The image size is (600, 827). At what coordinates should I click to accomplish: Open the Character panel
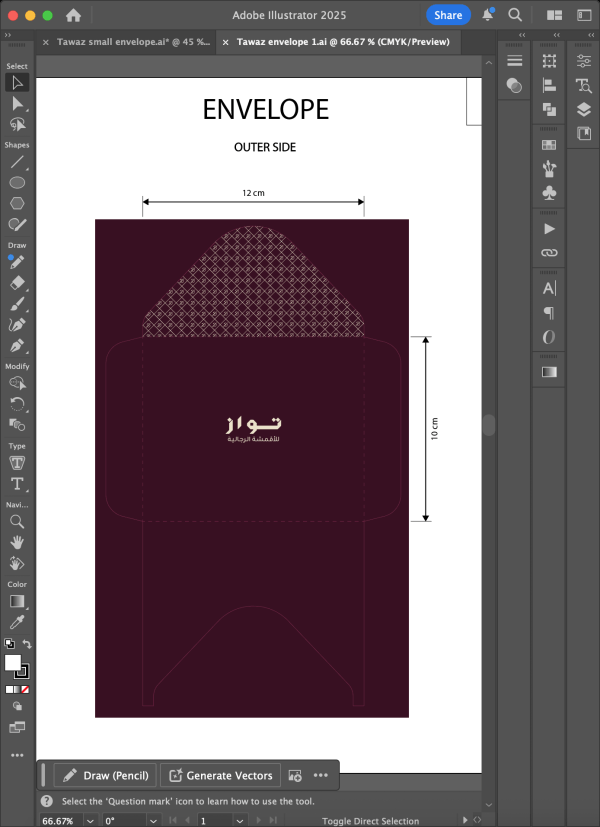[x=549, y=289]
